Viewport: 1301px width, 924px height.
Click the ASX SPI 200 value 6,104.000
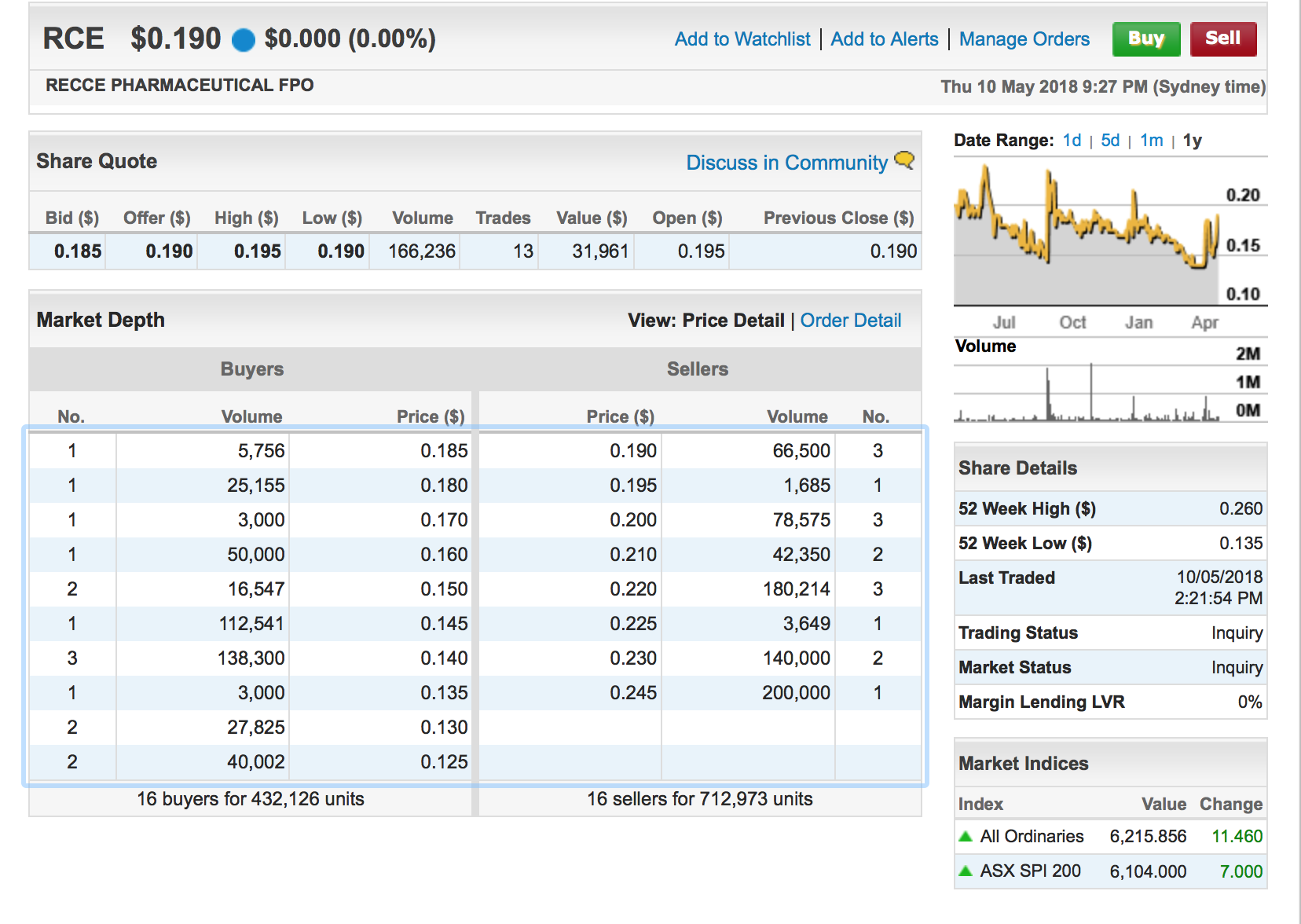click(1148, 871)
